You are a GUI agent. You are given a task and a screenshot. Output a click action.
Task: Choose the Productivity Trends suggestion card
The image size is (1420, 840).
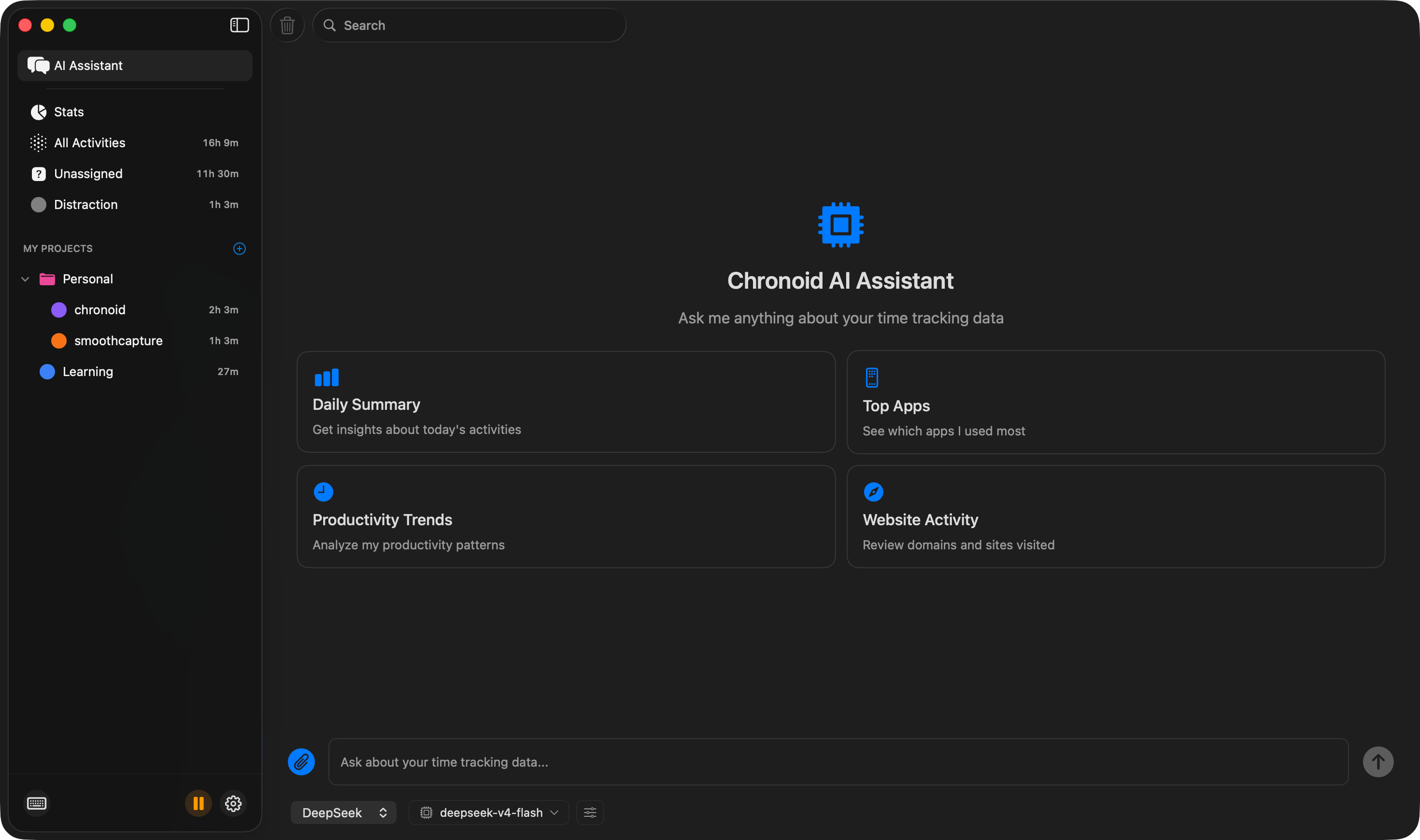566,517
